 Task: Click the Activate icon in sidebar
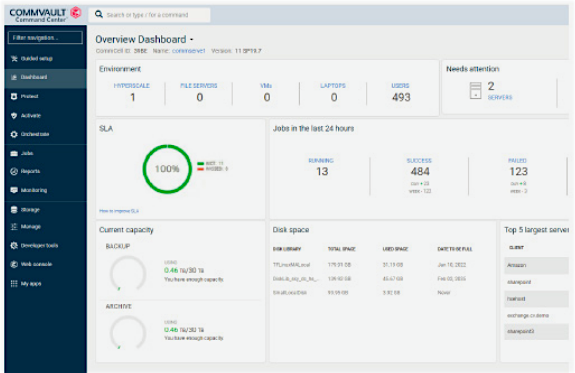point(14,116)
